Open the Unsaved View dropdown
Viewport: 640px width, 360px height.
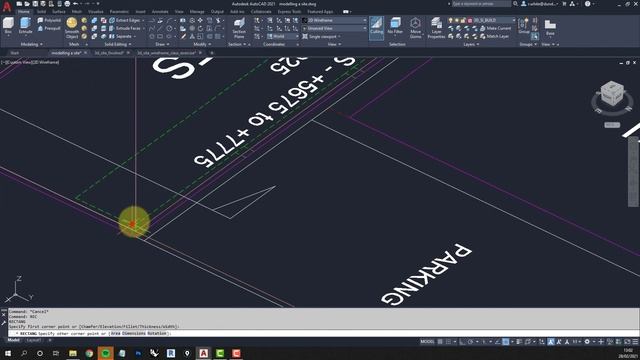[x=334, y=28]
